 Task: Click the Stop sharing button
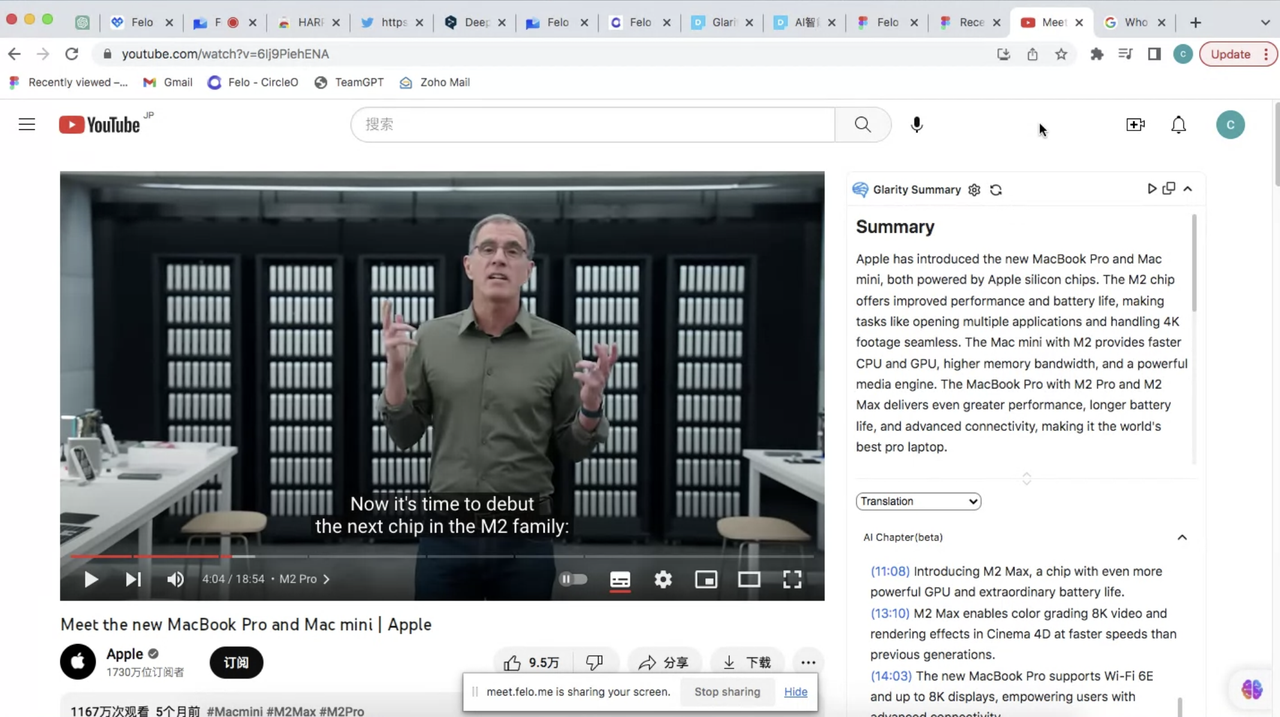click(727, 692)
